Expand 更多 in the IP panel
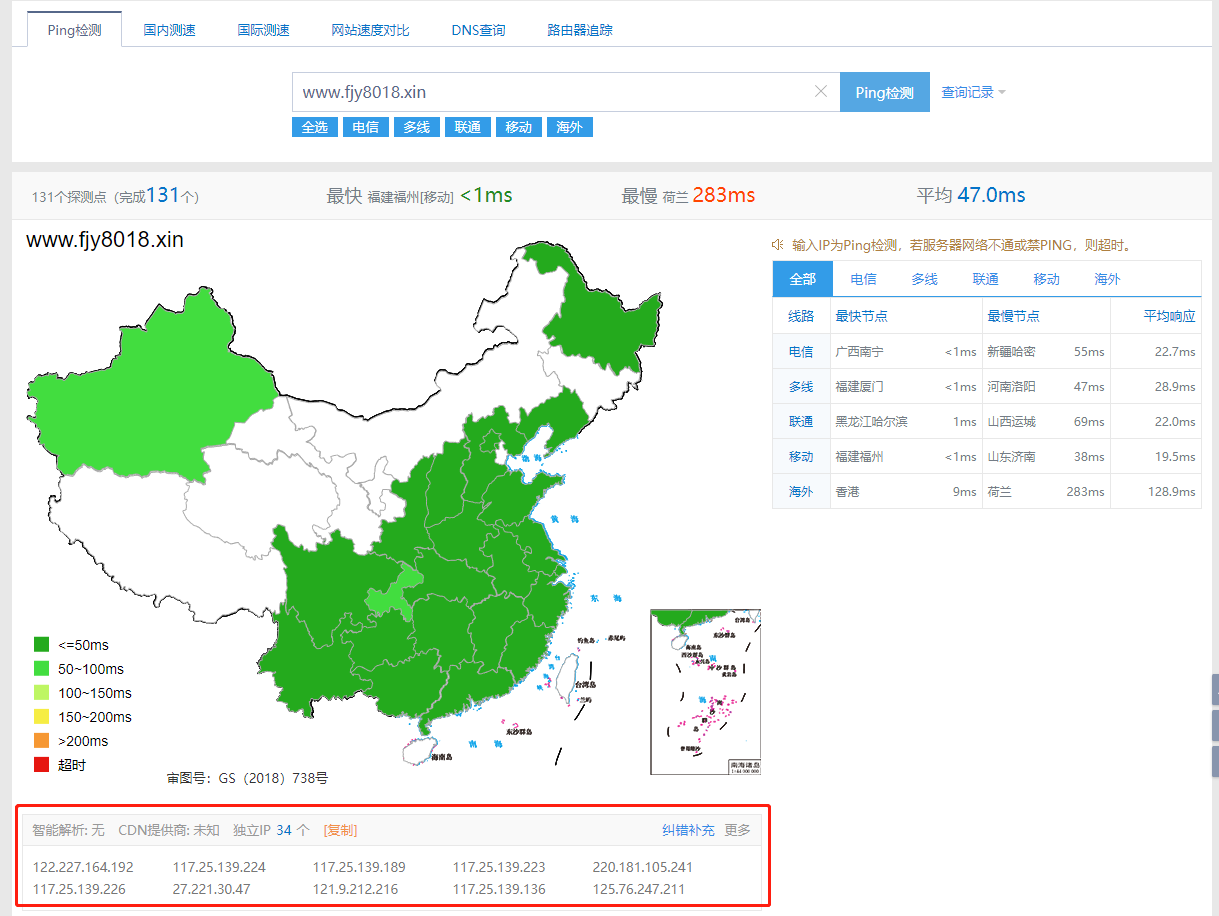 (737, 830)
